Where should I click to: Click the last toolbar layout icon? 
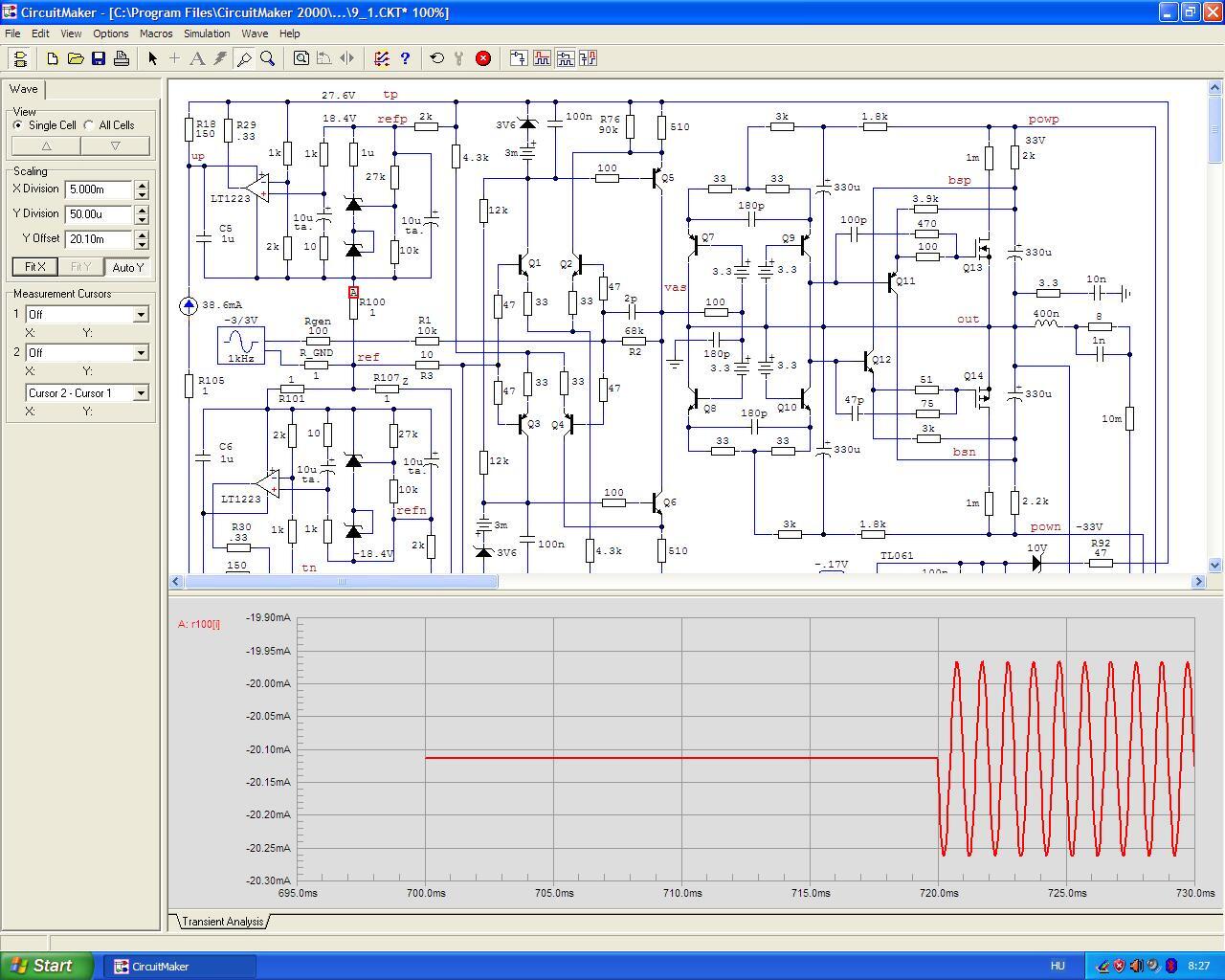(588, 58)
